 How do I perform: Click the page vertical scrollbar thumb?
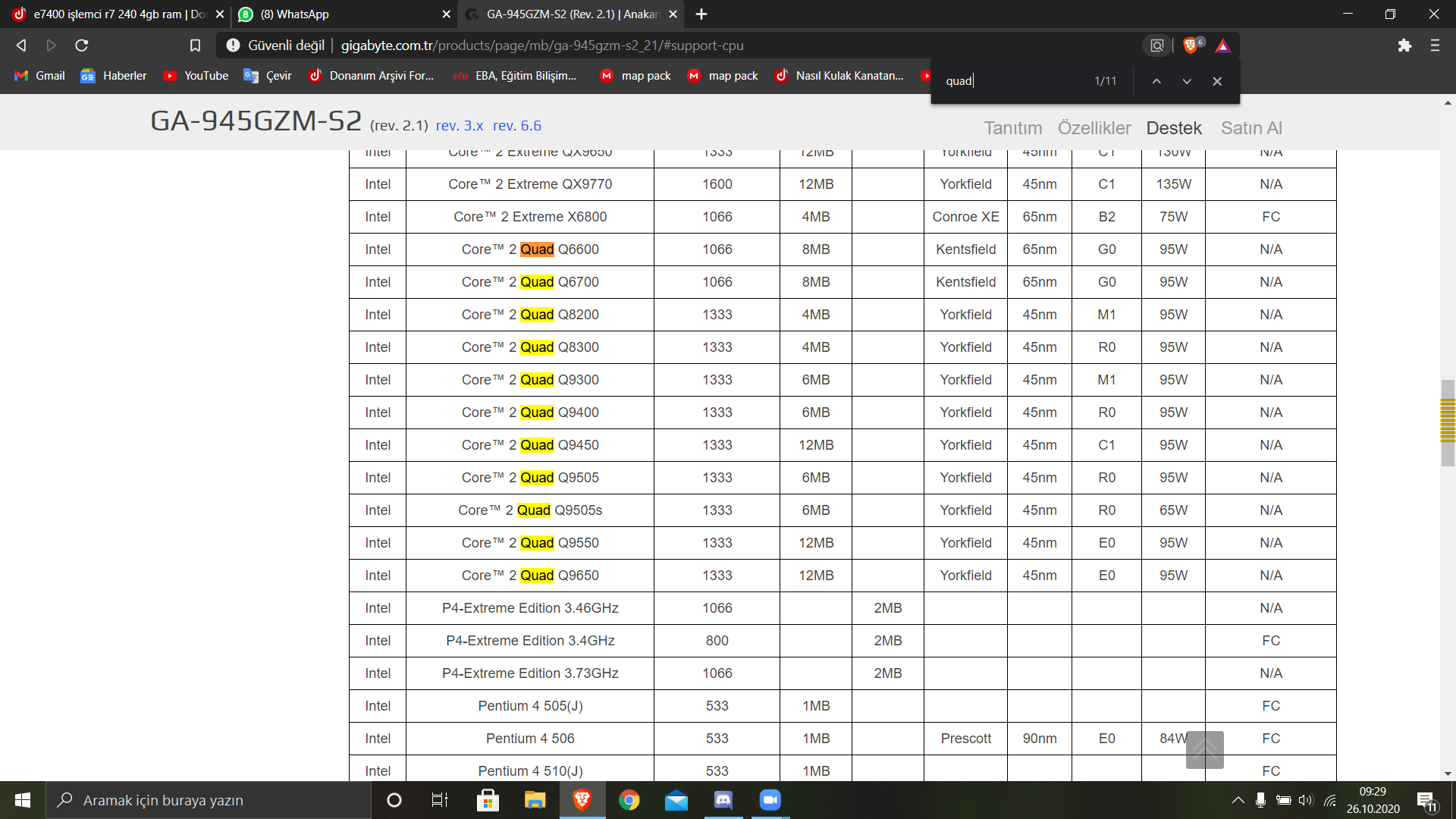(x=1448, y=422)
